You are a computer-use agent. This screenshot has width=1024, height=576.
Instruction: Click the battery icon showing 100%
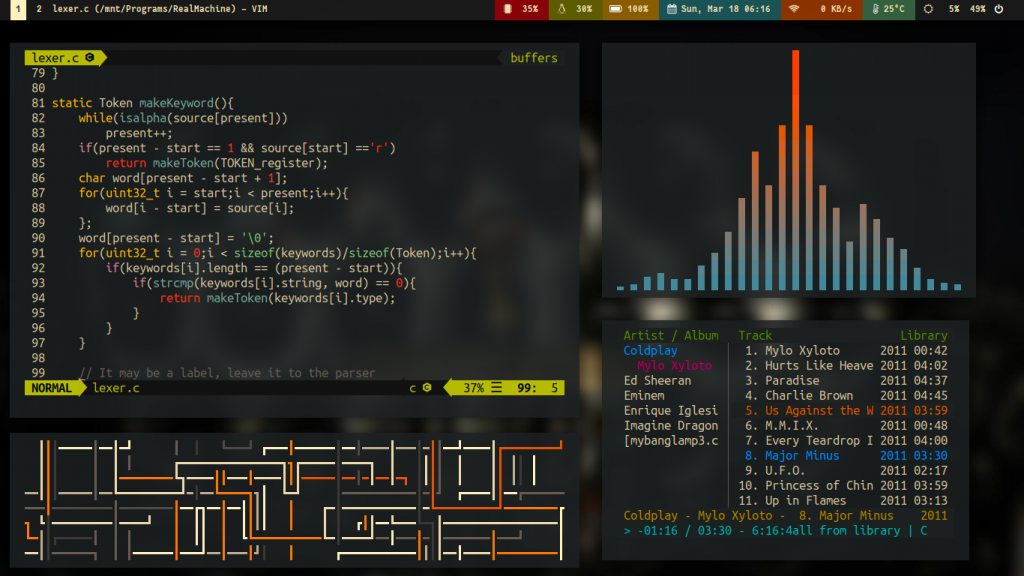pyautogui.click(x=616, y=9)
